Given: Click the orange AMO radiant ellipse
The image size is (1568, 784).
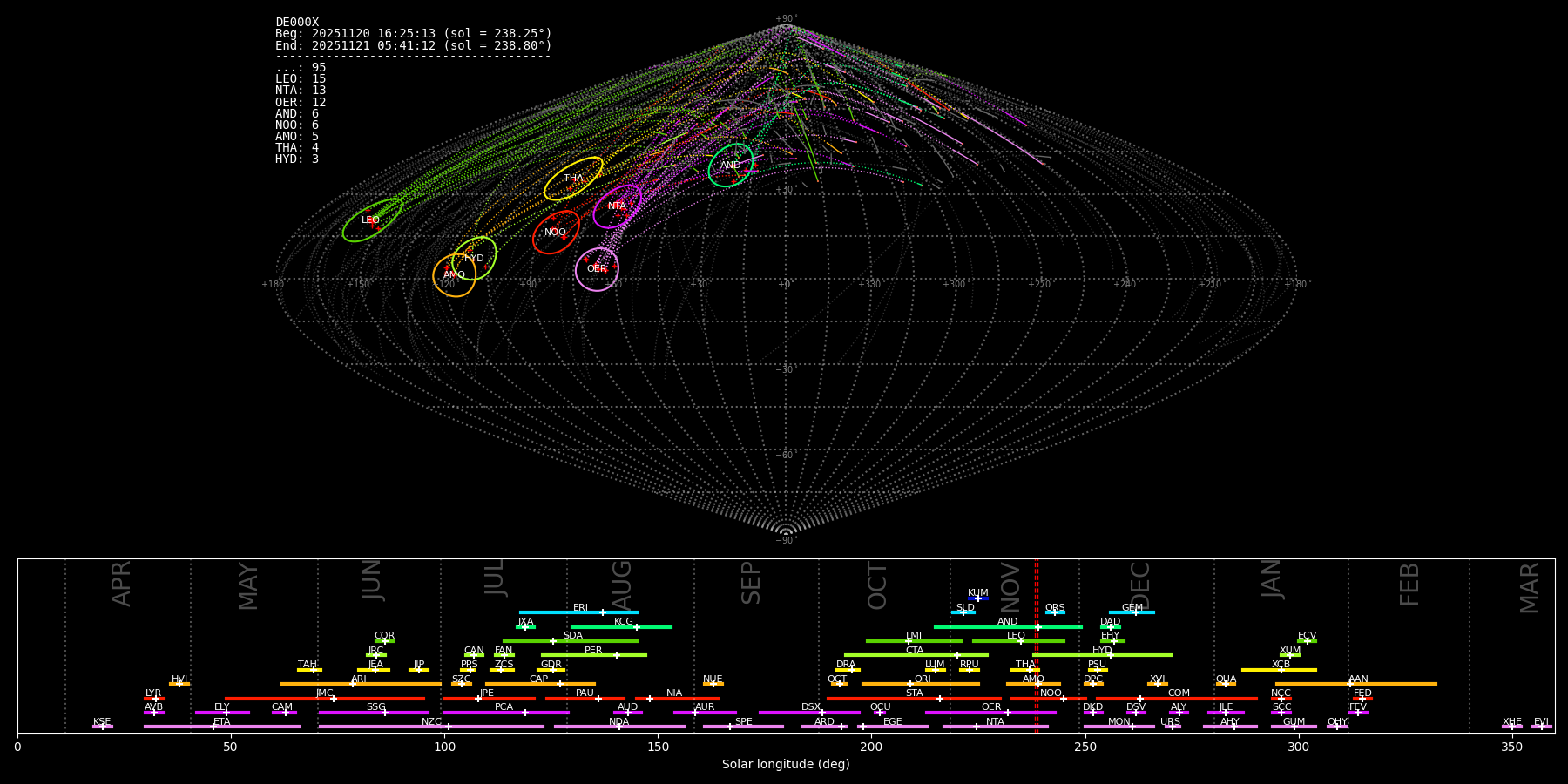Looking at the screenshot, I should 454,275.
